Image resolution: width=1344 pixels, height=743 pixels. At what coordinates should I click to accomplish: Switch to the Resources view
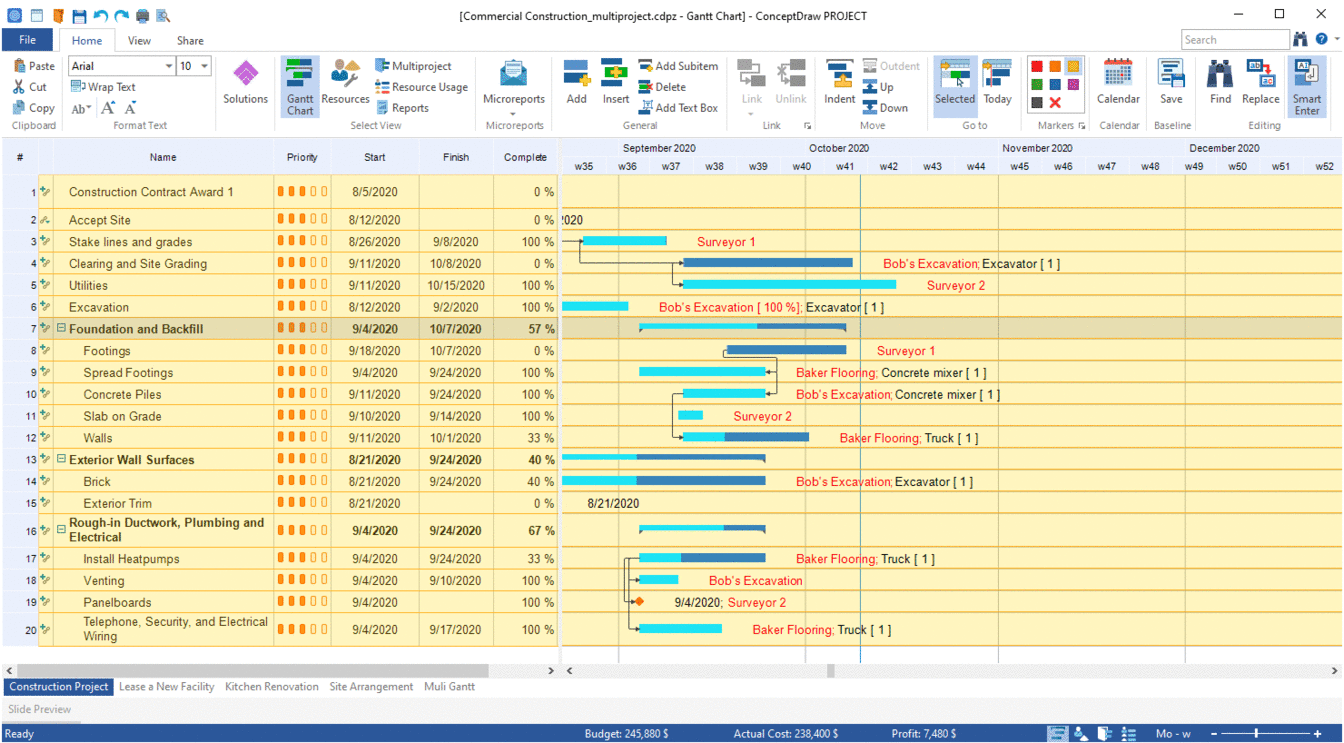345,82
